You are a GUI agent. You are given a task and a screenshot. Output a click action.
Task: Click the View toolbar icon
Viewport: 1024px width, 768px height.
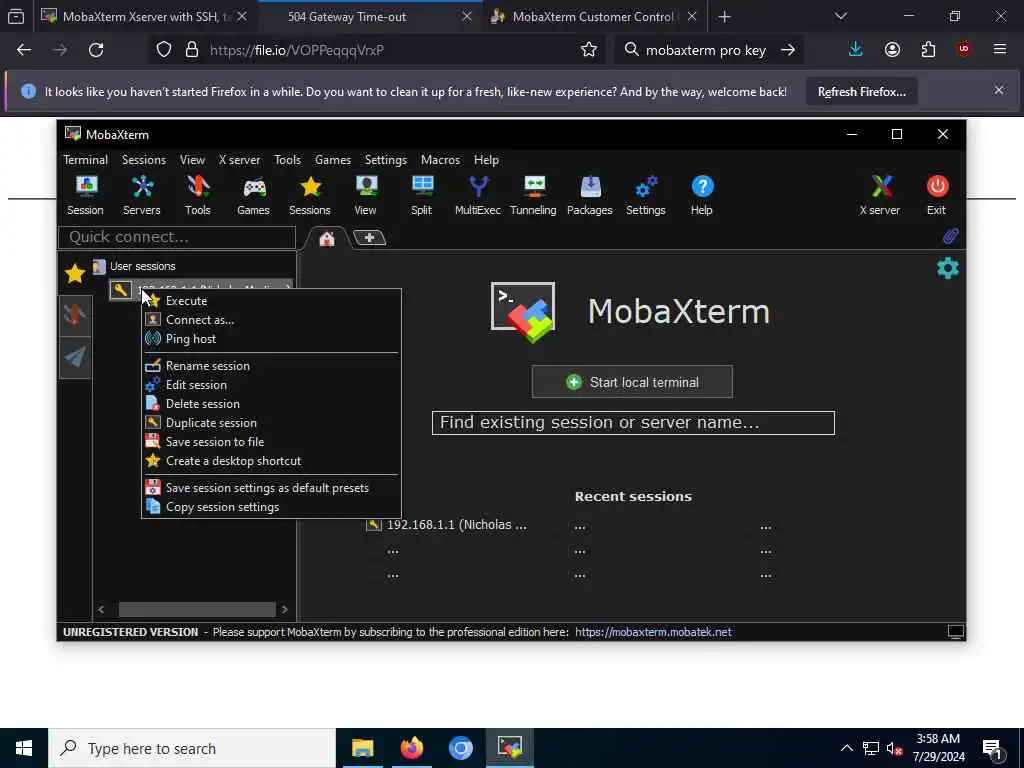[x=366, y=195]
